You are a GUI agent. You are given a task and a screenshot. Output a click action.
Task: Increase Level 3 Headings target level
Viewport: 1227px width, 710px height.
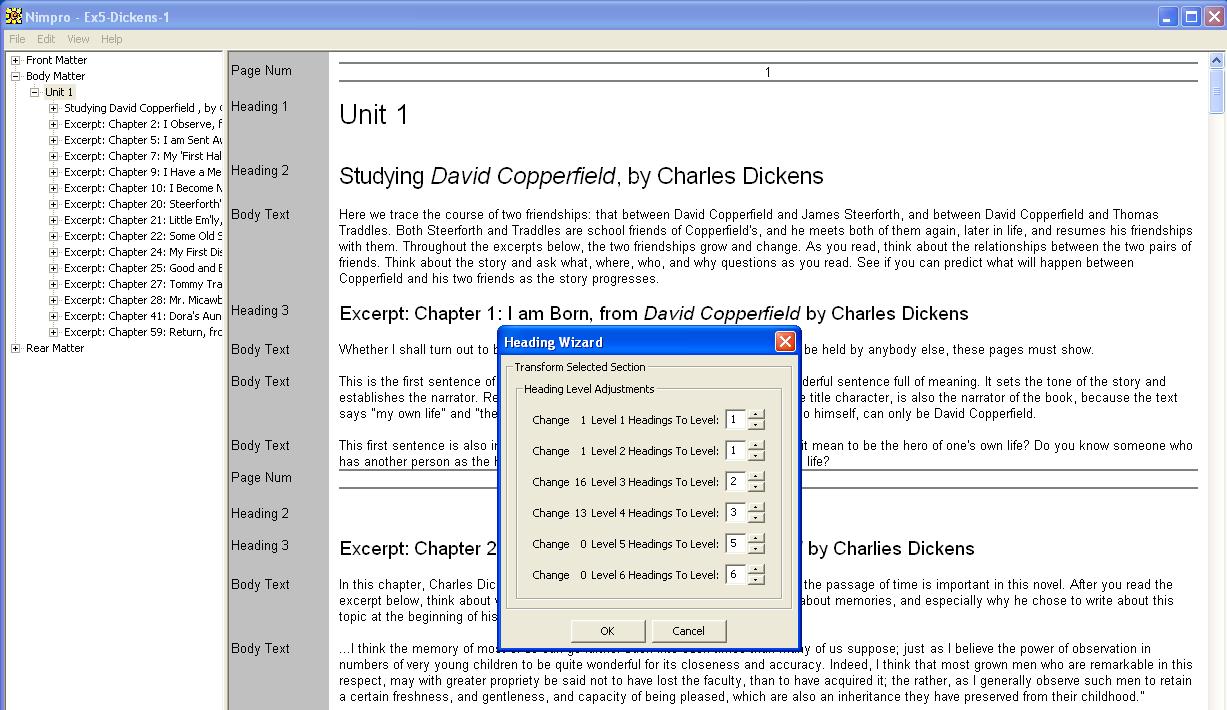point(756,477)
